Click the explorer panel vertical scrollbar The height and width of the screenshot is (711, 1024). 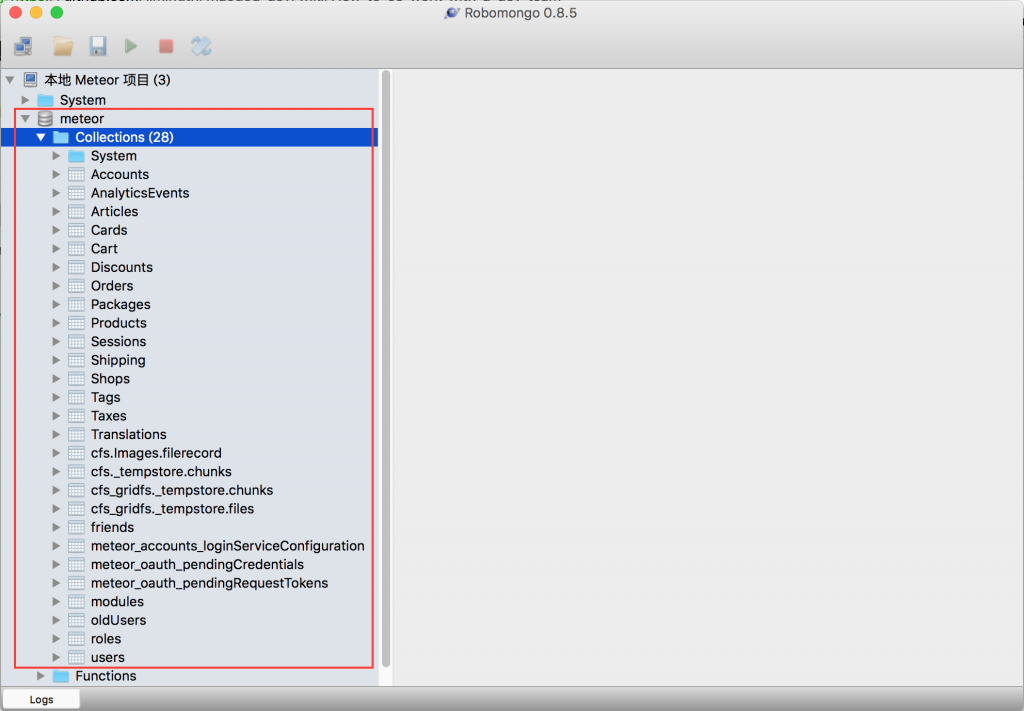point(386,369)
